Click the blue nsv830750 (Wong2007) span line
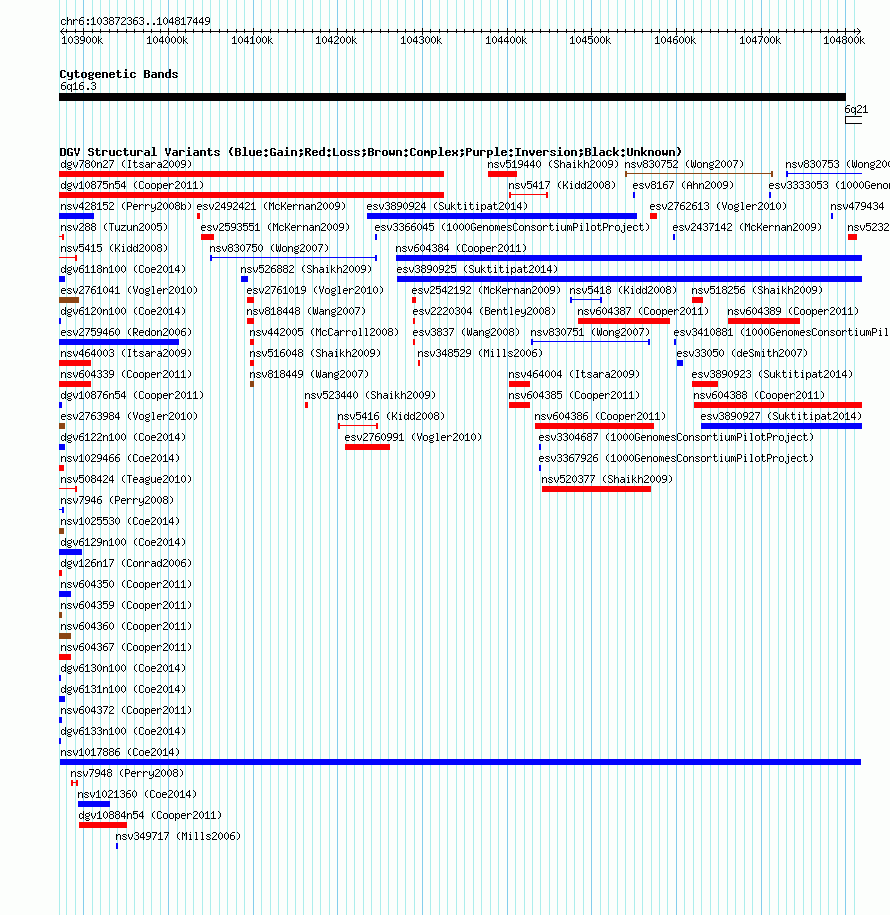Viewport: 890px width, 915px height. coord(294,258)
